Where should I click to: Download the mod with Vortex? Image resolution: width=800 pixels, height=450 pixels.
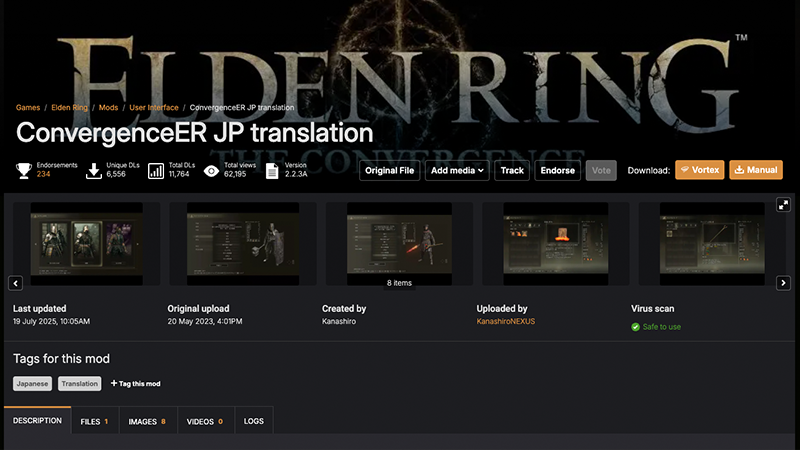click(699, 170)
